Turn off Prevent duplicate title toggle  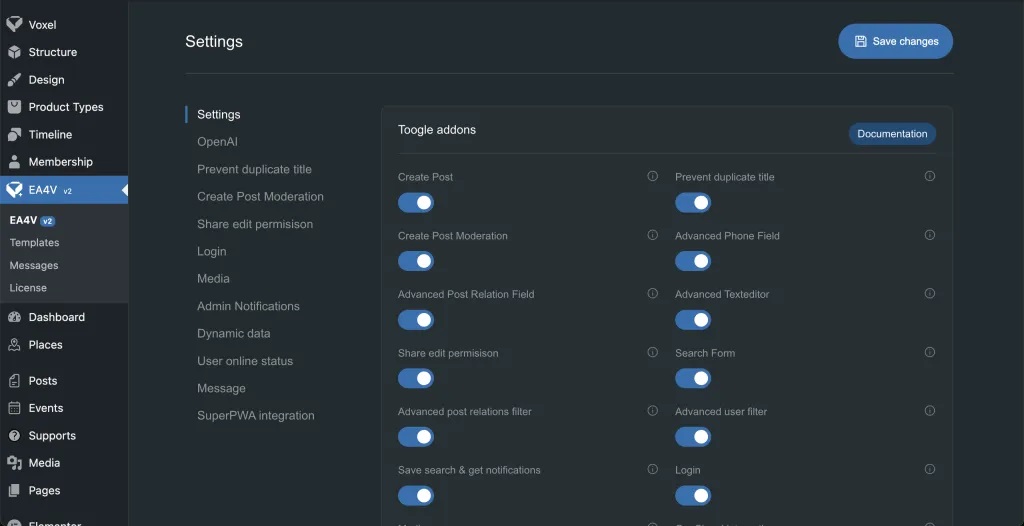(693, 203)
